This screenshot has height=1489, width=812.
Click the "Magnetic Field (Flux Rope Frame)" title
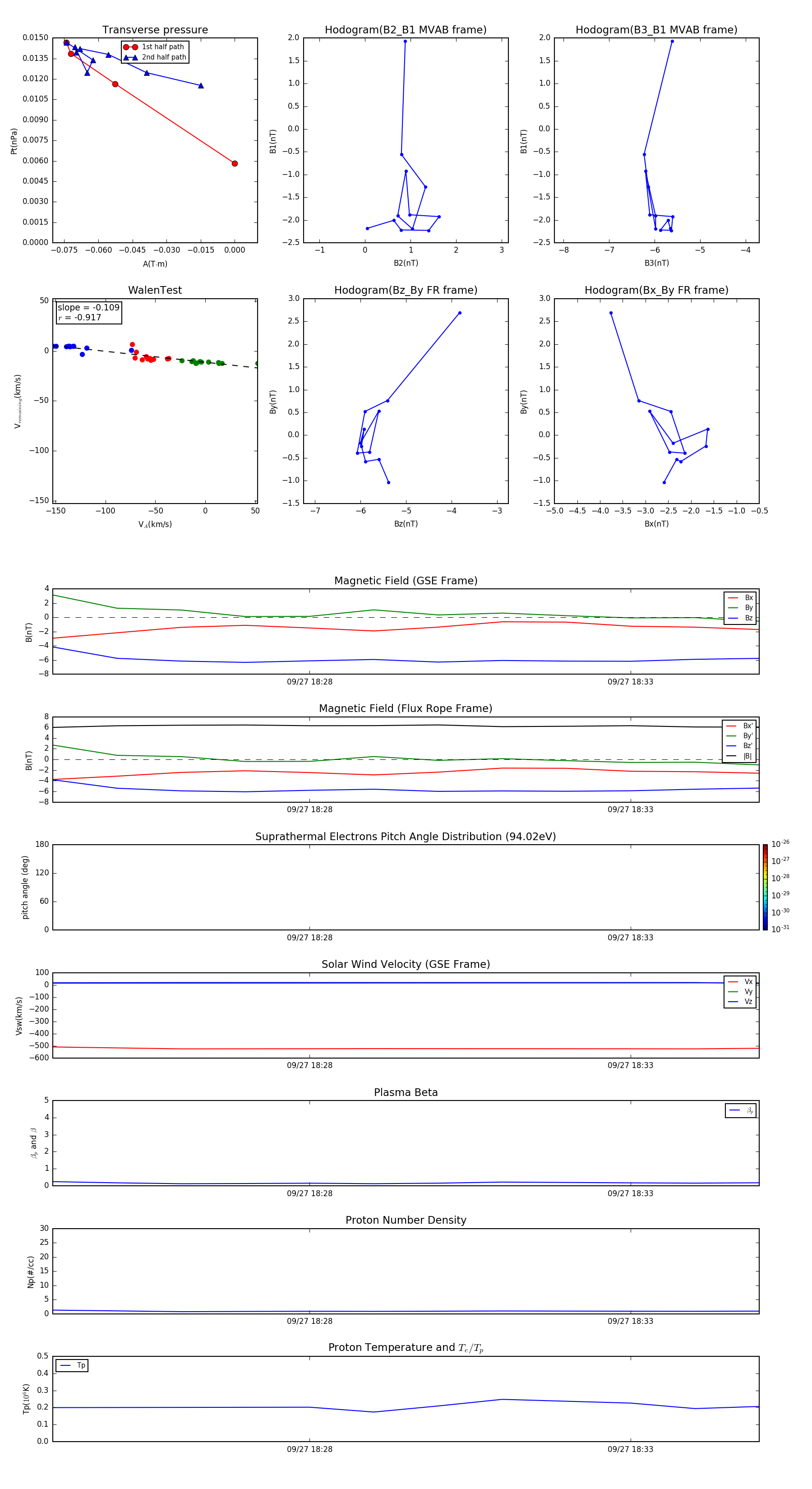tap(406, 709)
